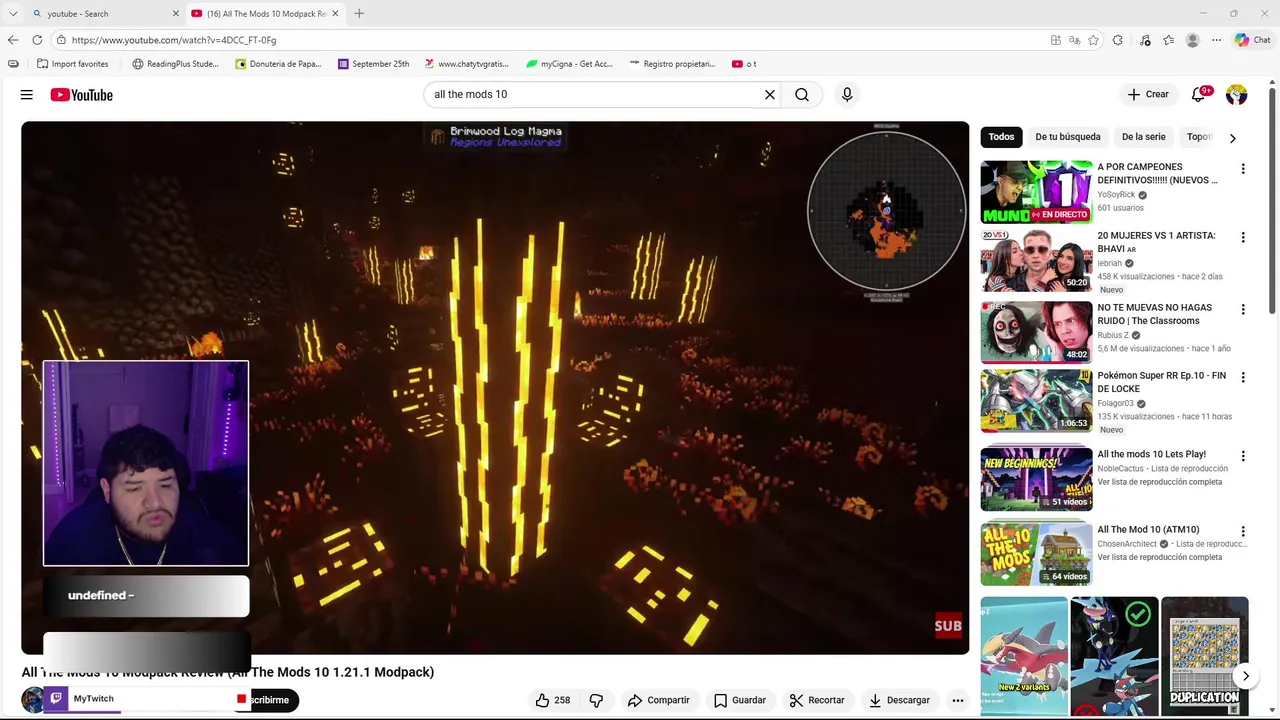Click the Suscribirme button
Screen dimensions: 1280x720
point(269,700)
